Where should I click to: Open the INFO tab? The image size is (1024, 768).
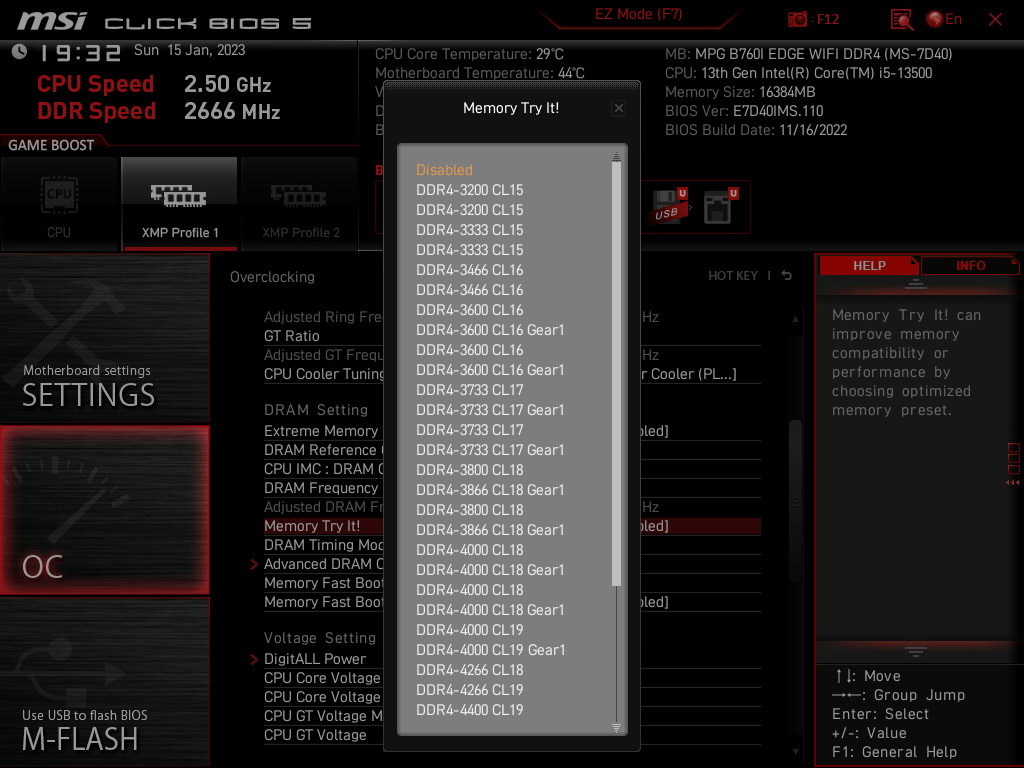coord(970,266)
